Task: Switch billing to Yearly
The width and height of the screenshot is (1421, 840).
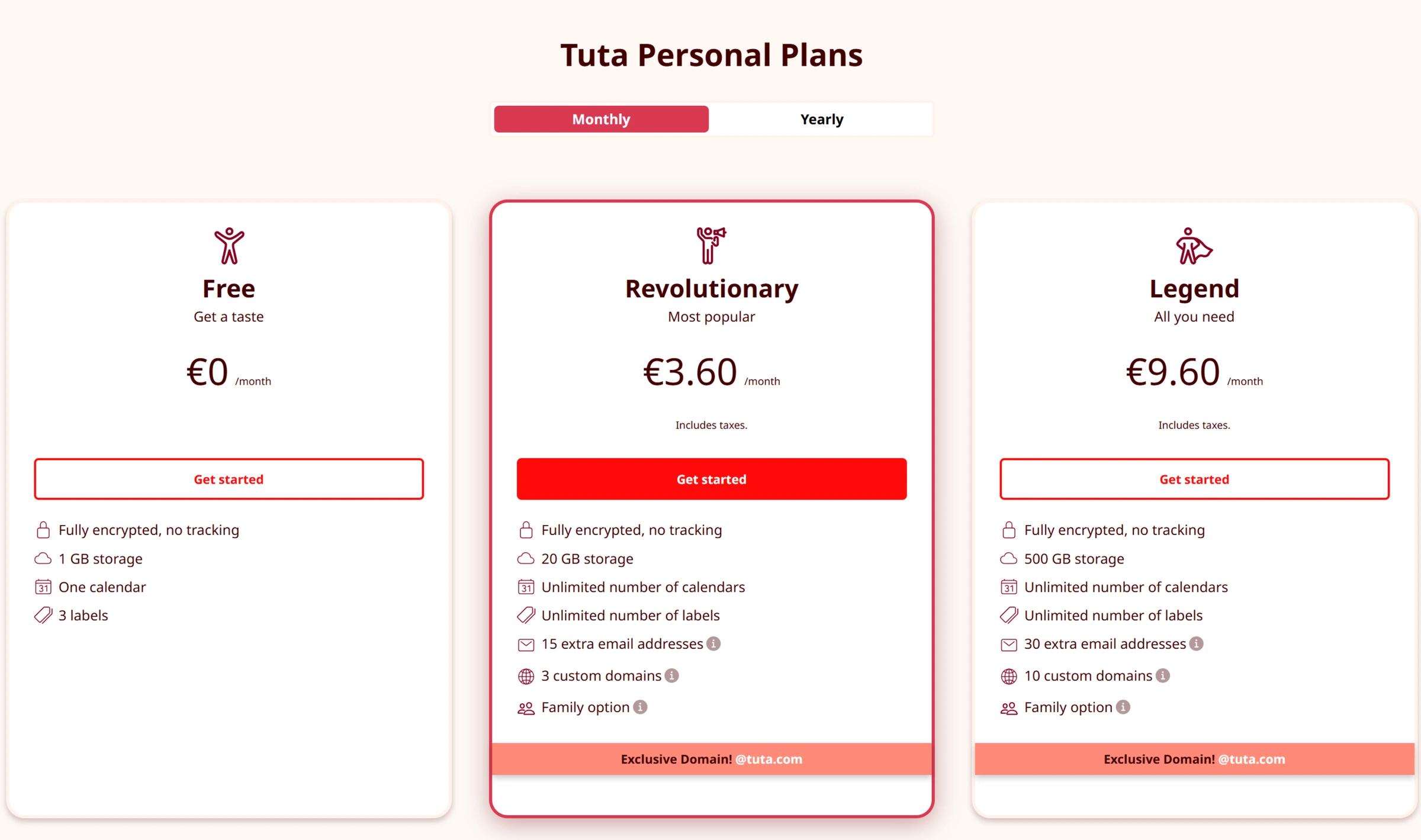Action: 822,118
